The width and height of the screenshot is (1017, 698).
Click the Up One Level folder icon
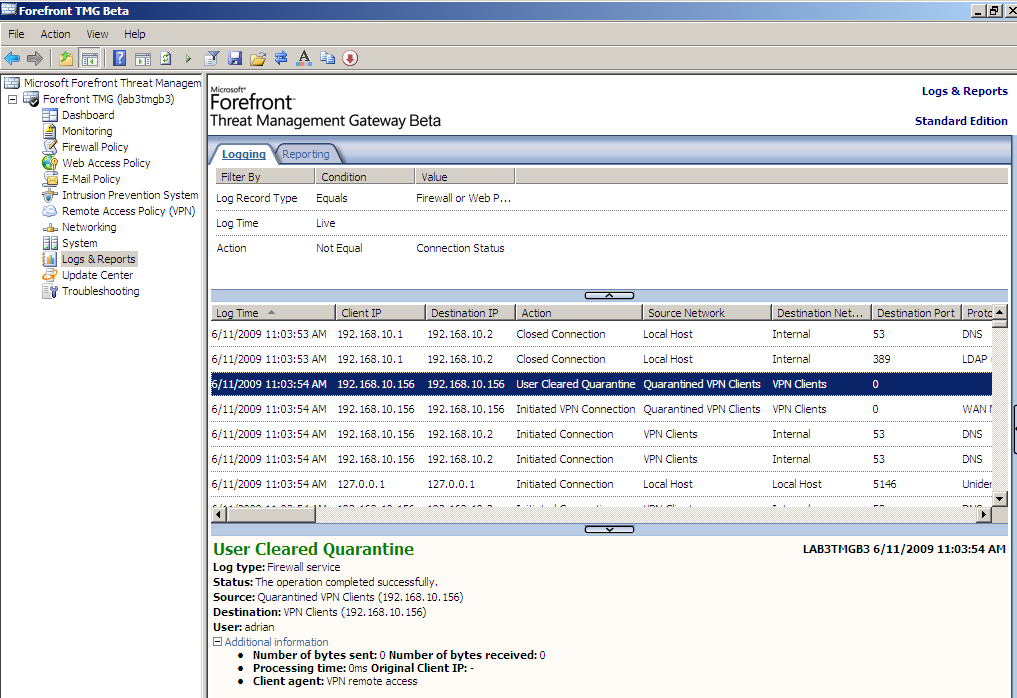[66, 58]
